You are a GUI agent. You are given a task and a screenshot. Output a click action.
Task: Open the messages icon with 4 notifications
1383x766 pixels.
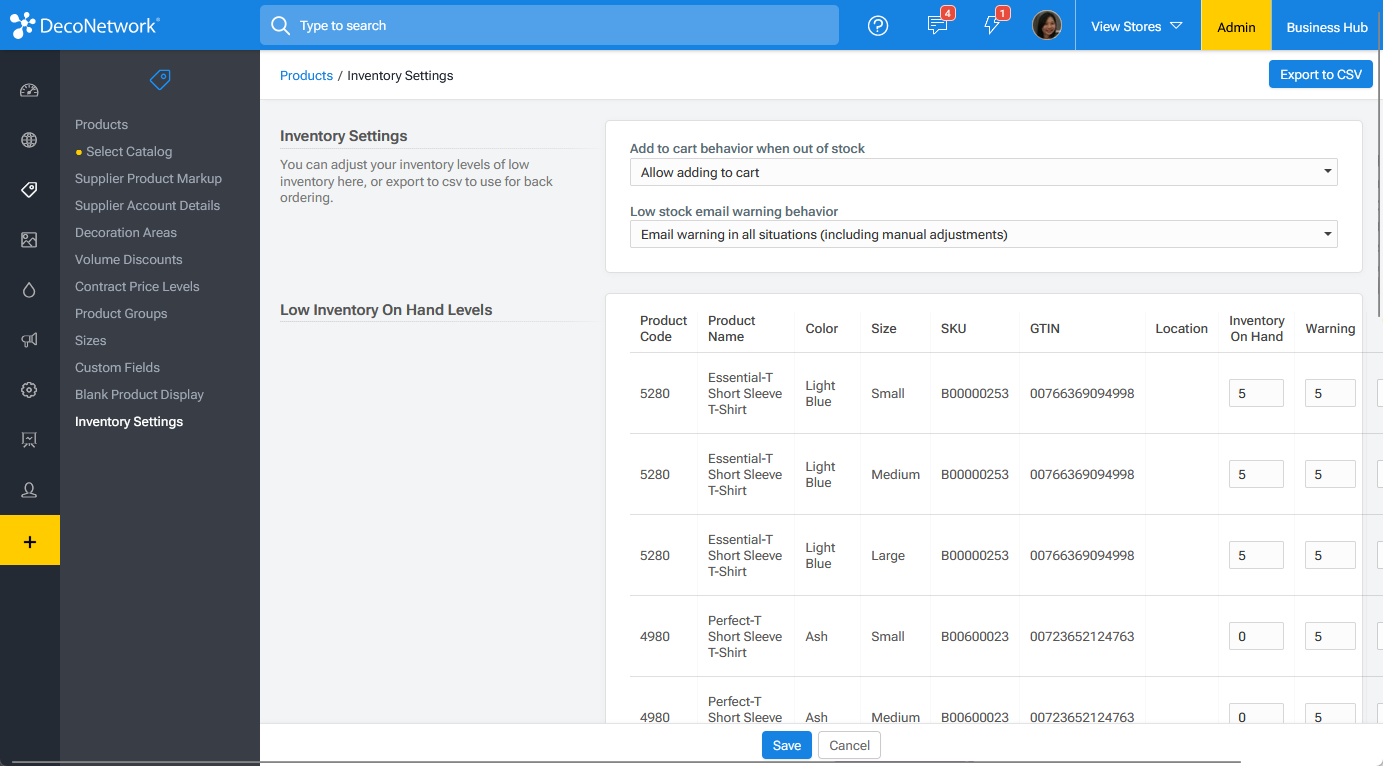point(937,25)
